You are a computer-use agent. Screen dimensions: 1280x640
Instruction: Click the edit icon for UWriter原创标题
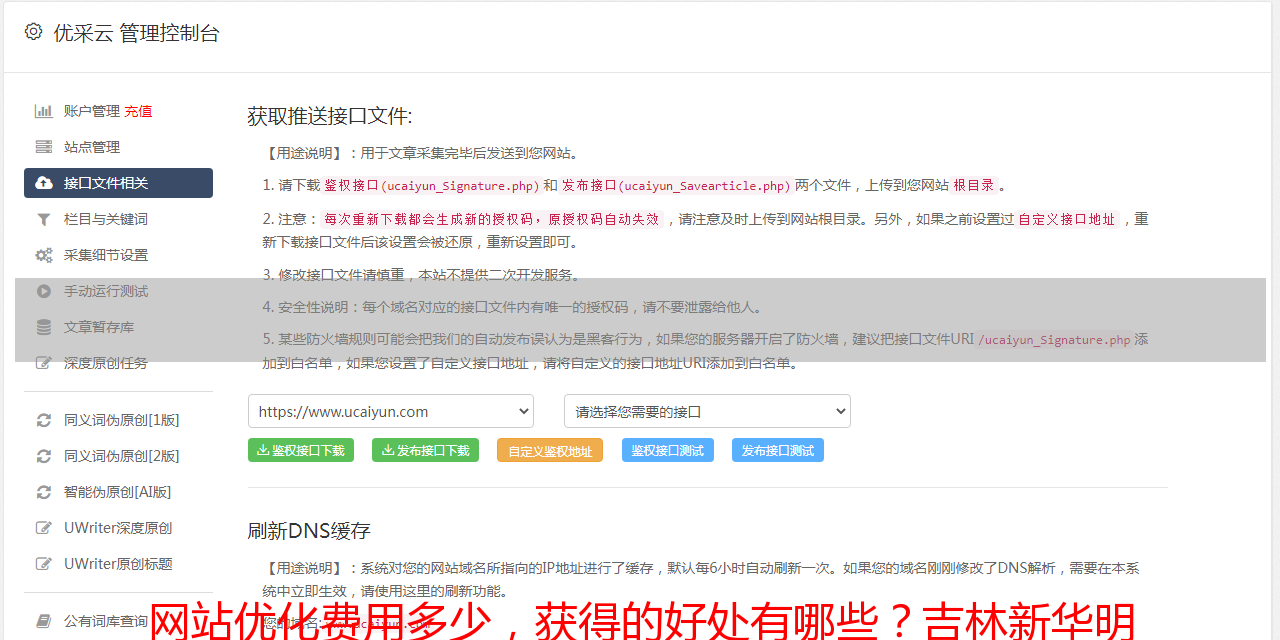coord(44,564)
